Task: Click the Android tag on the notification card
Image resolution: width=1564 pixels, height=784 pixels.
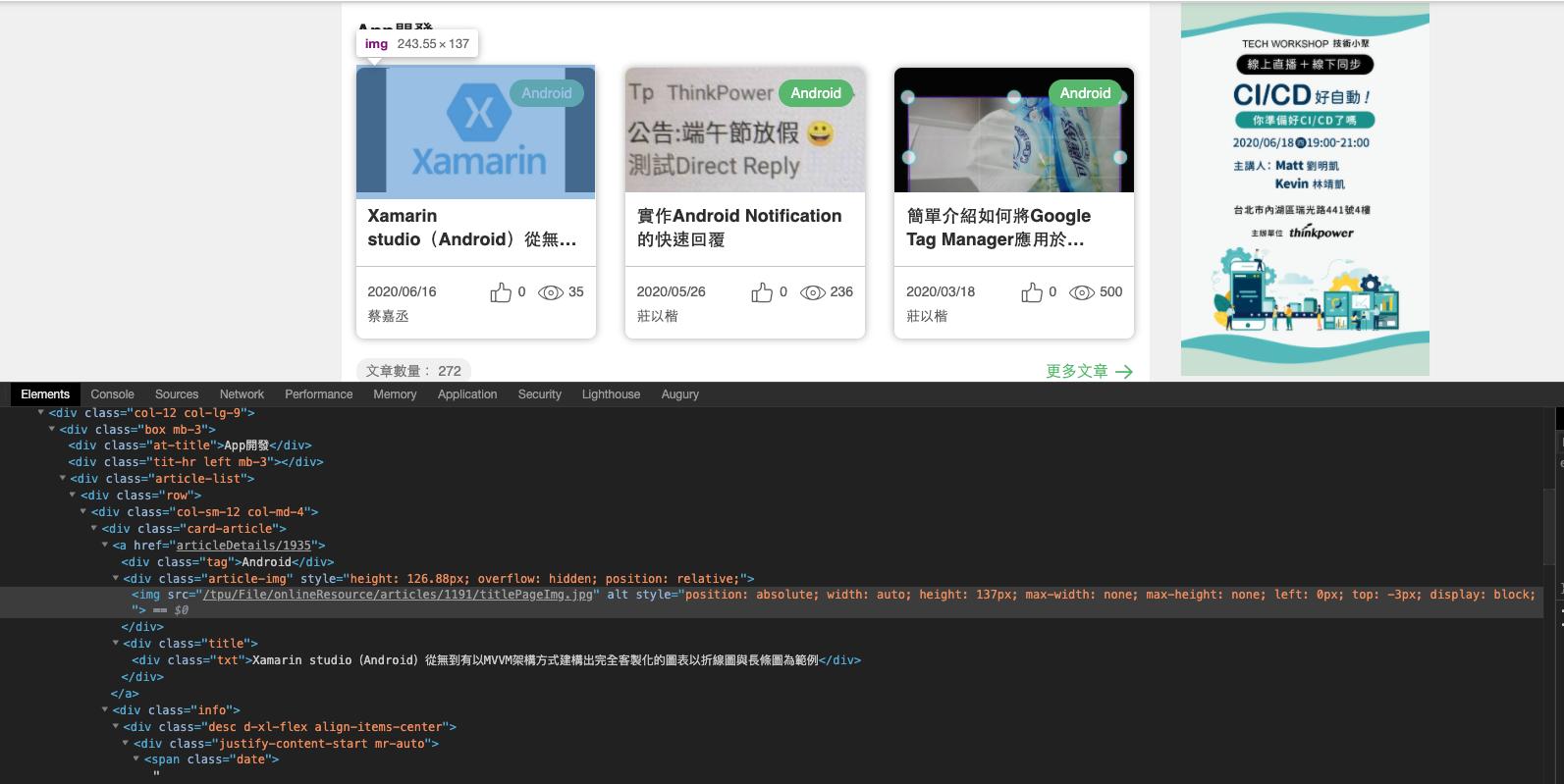Action: click(816, 93)
